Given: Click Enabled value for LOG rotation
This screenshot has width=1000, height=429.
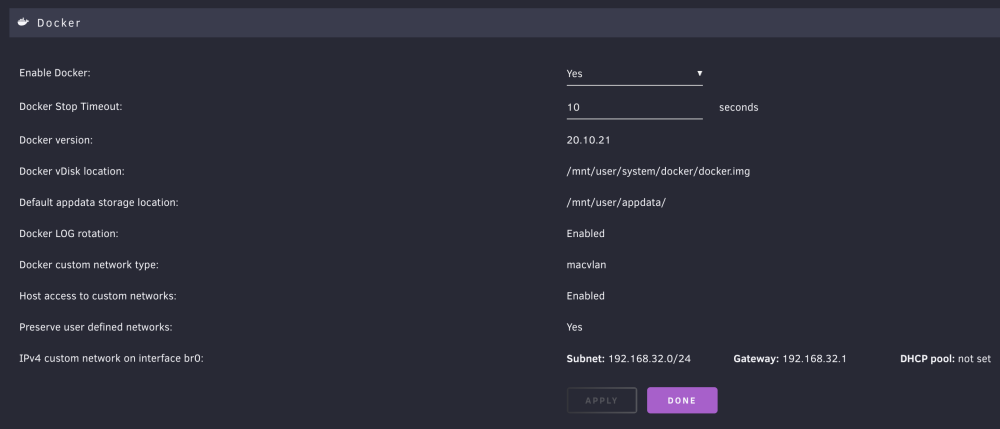Looking at the screenshot, I should click(585, 234).
